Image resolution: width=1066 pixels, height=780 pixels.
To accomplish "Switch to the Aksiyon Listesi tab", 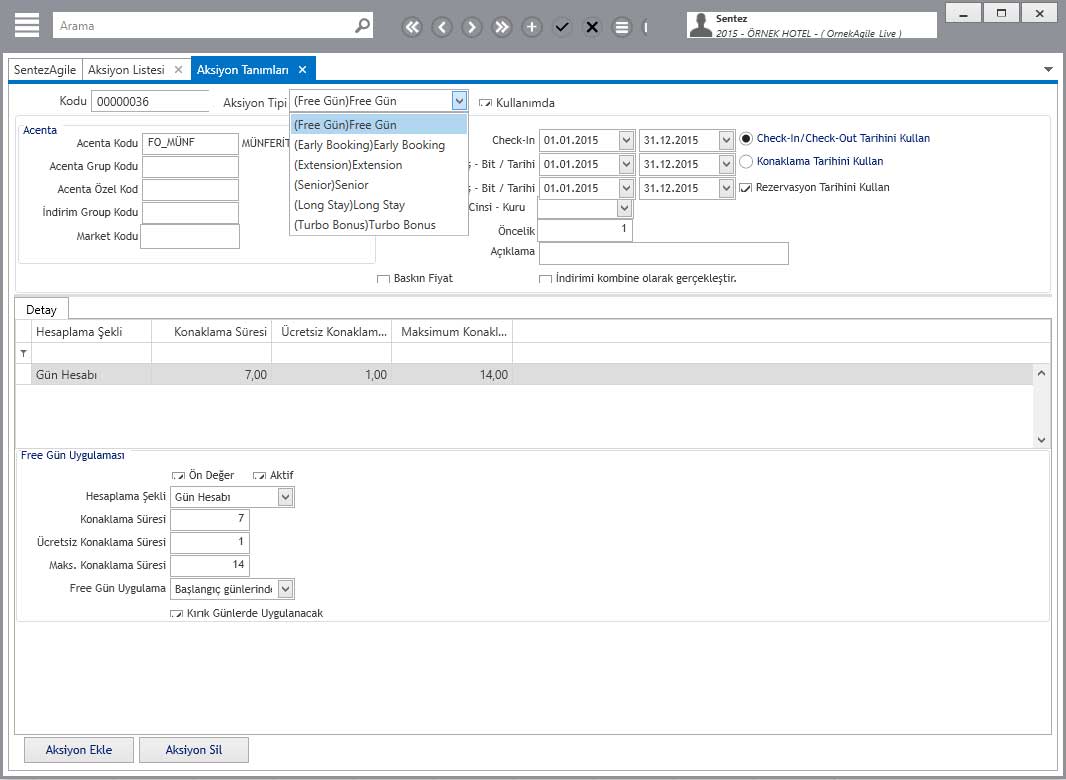I will pos(126,70).
